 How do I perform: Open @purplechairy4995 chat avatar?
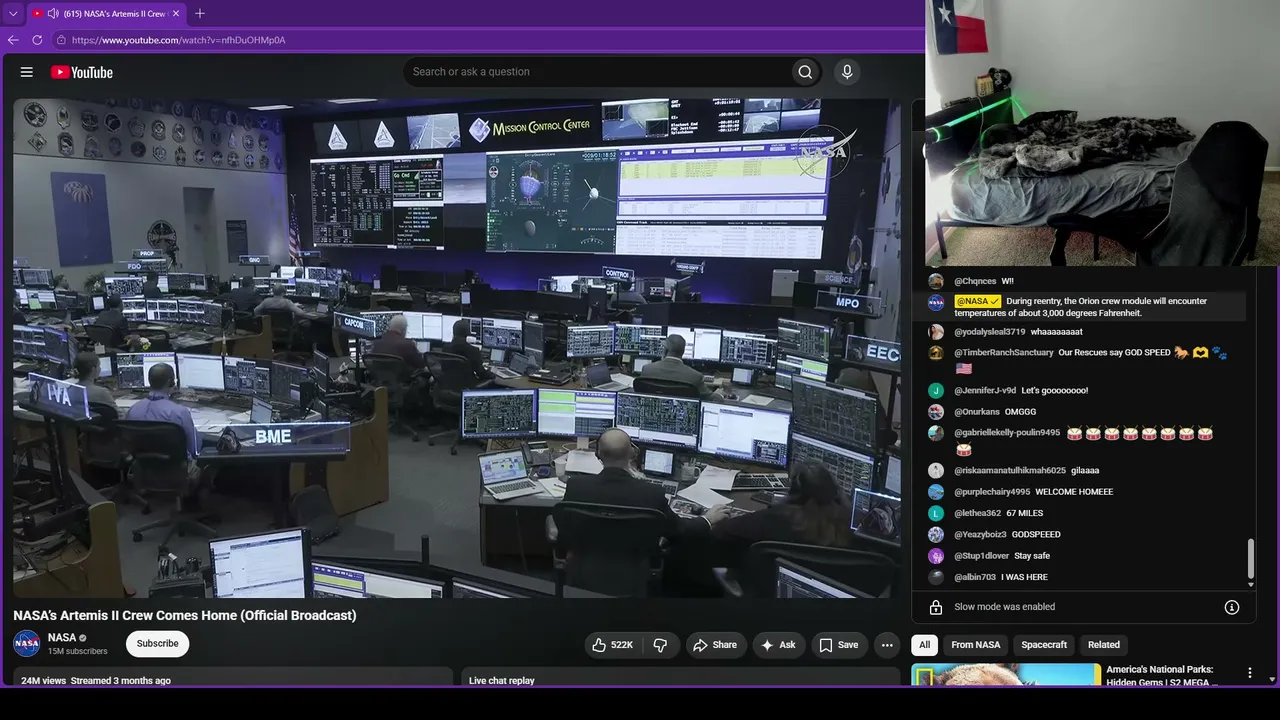click(x=936, y=492)
